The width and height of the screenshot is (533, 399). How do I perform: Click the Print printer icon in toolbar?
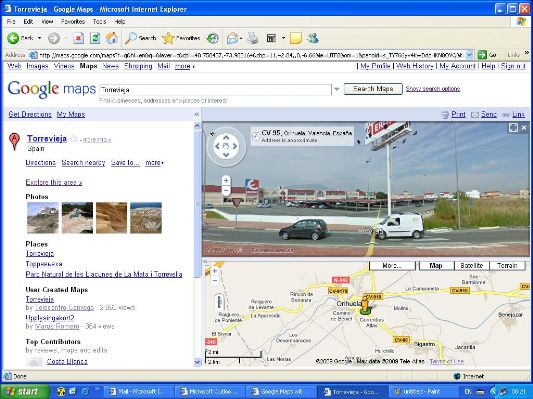(x=253, y=38)
